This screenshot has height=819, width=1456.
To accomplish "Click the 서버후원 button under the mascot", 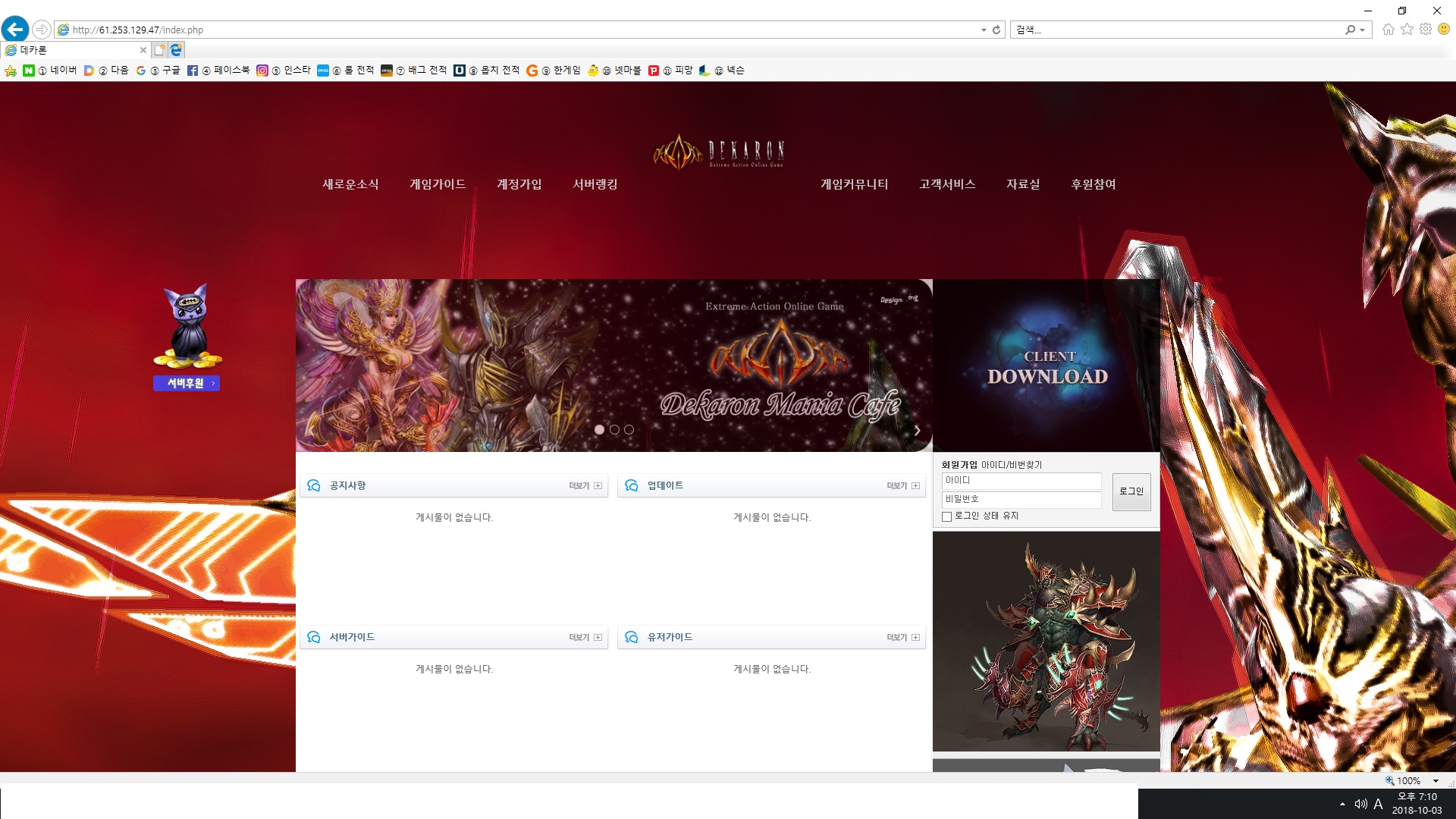I will [x=187, y=384].
